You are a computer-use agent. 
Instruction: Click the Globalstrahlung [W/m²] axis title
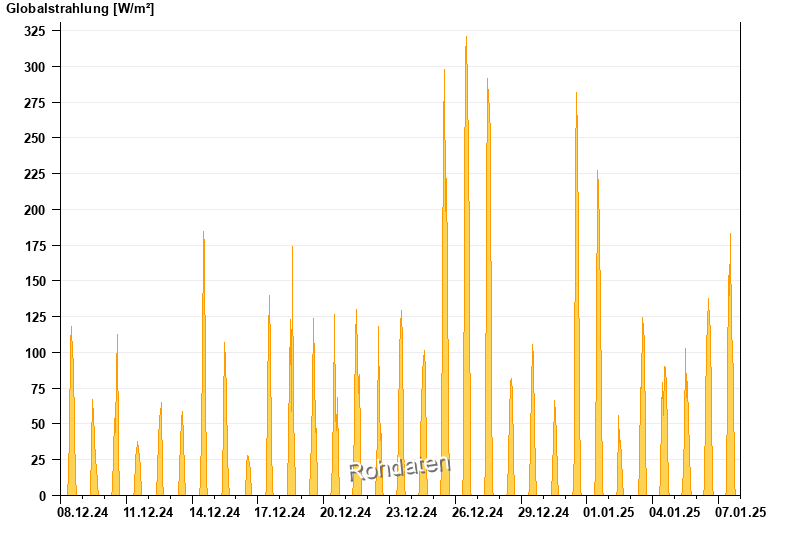click(80, 9)
